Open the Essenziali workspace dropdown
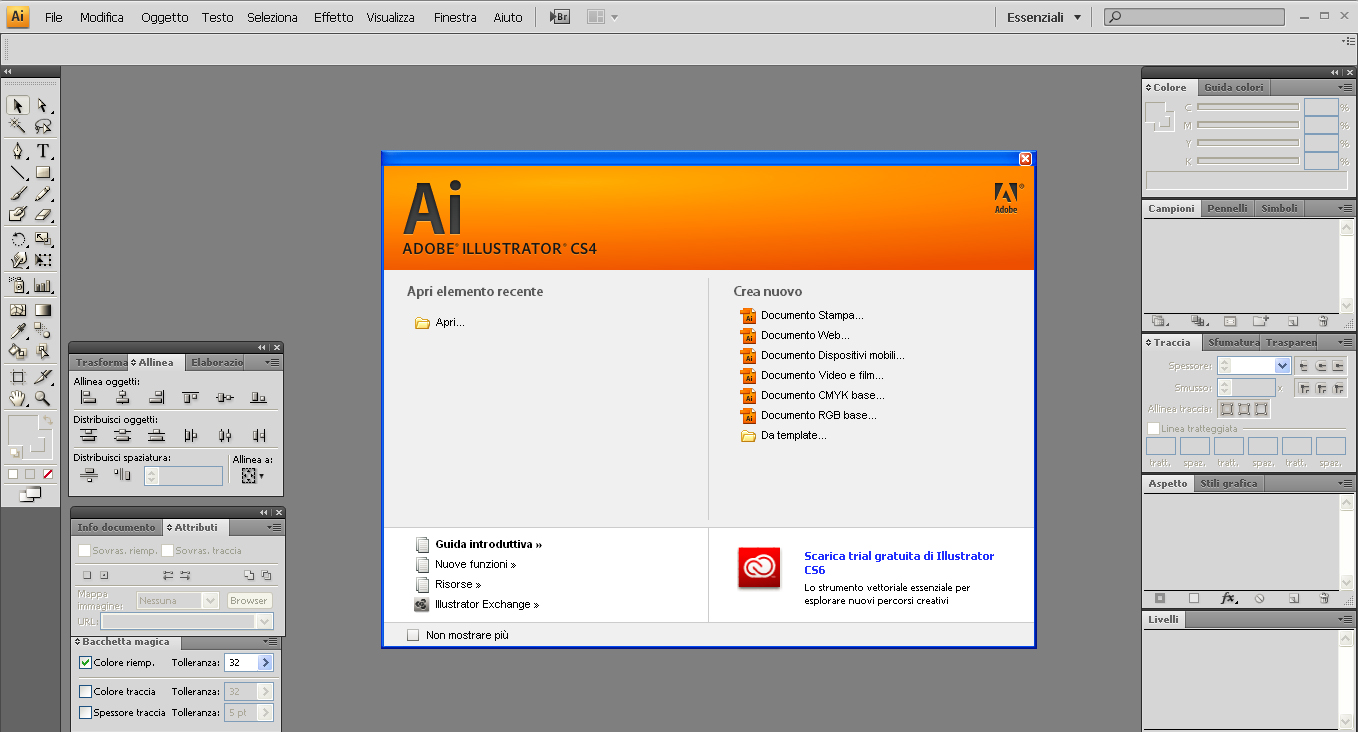The height and width of the screenshot is (732, 1358). pyautogui.click(x=1043, y=17)
